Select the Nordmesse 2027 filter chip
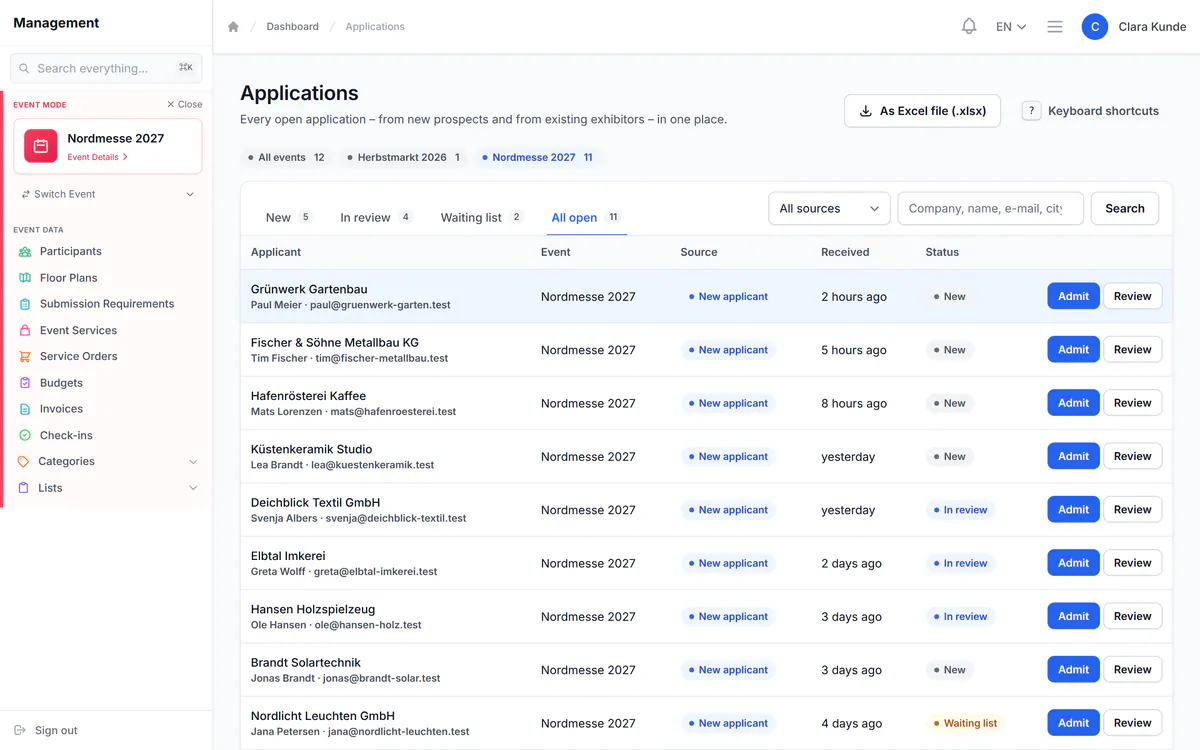1200x750 pixels. [x=537, y=157]
